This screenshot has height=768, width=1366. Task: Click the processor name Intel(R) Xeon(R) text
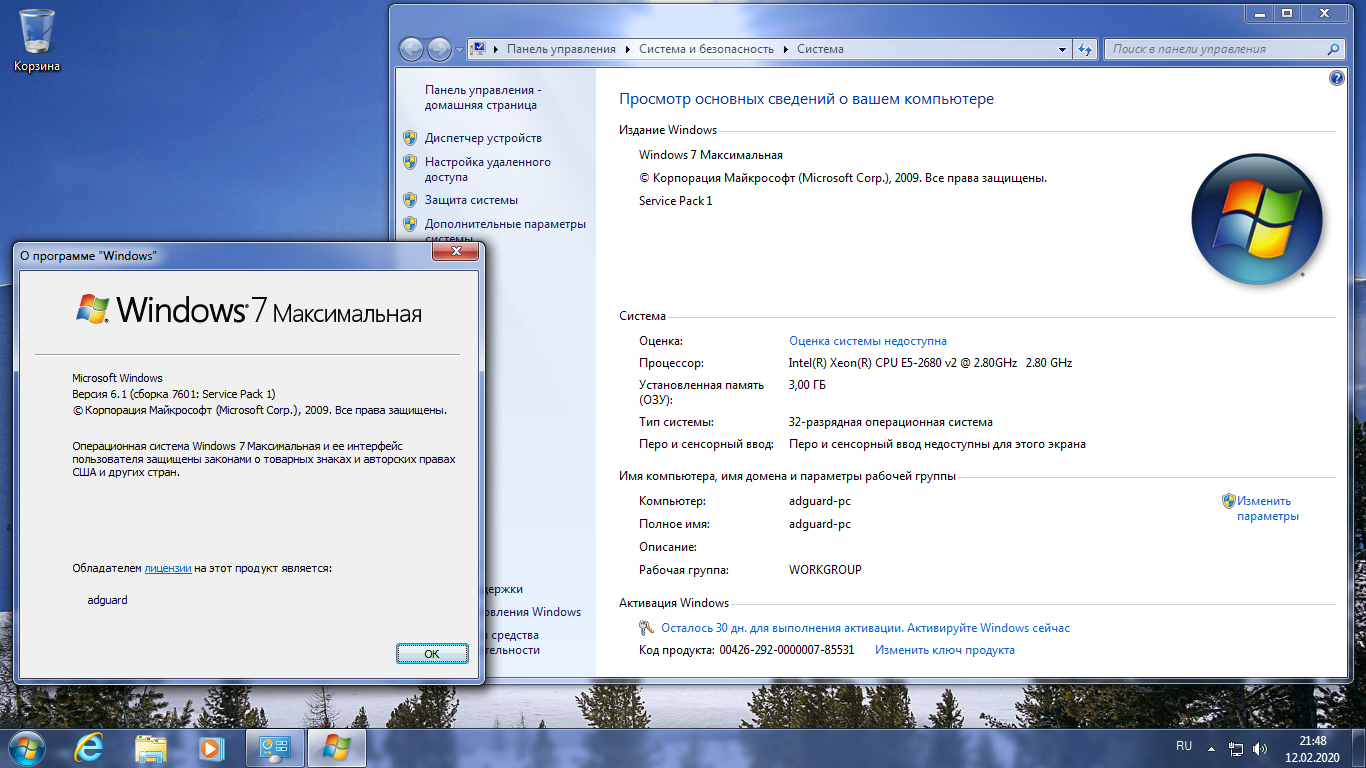pyautogui.click(x=930, y=363)
